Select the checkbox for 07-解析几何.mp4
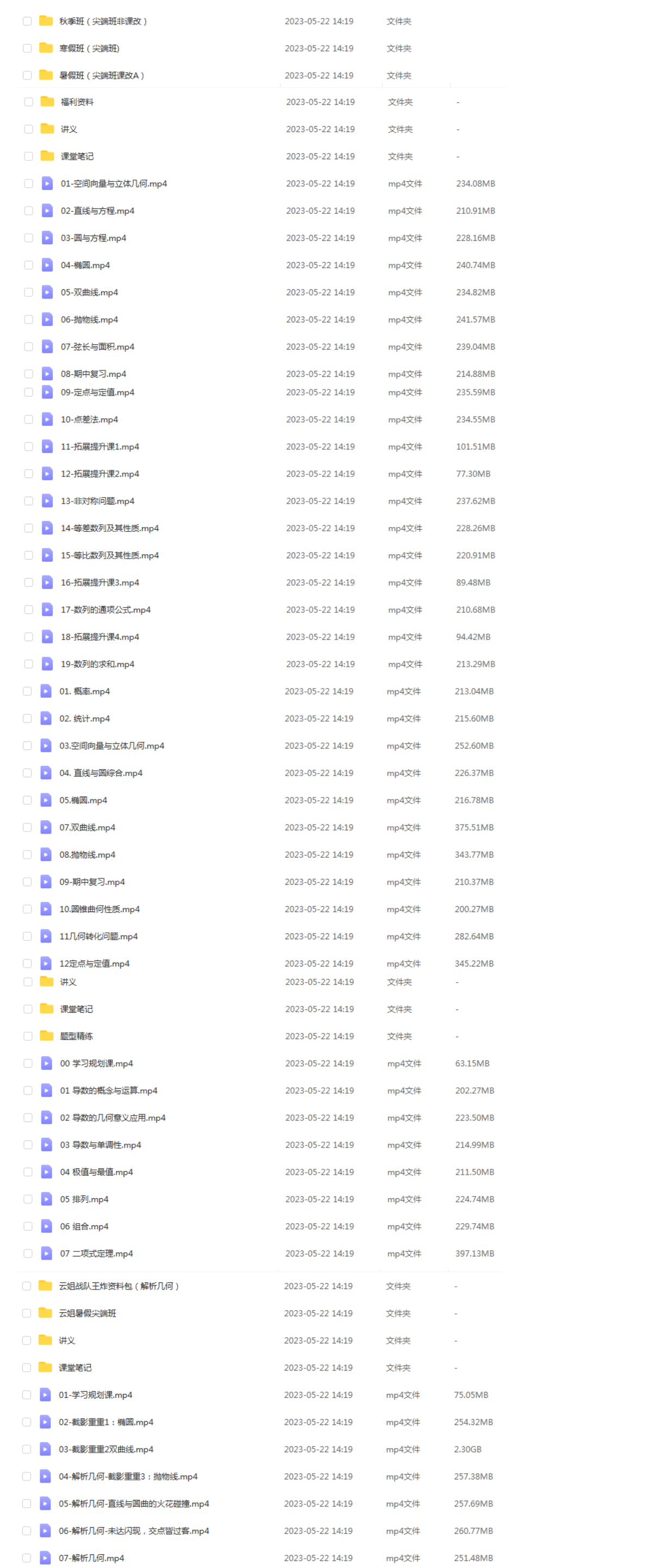Viewport: 672px width, 1568px height. click(27, 1558)
